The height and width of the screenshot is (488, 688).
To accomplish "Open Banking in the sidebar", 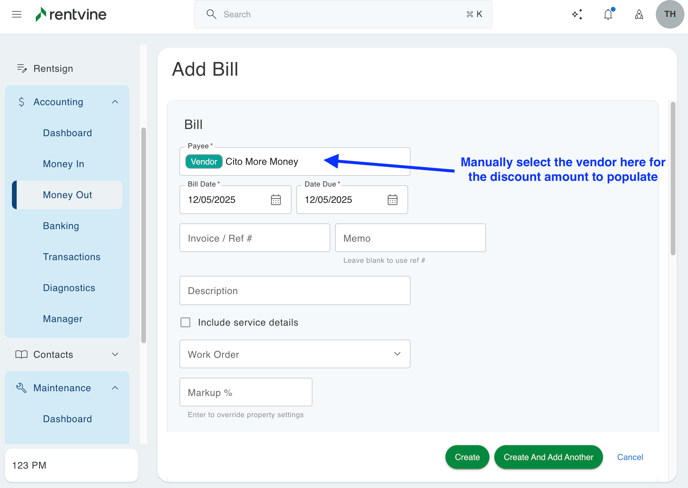I will pos(61,226).
